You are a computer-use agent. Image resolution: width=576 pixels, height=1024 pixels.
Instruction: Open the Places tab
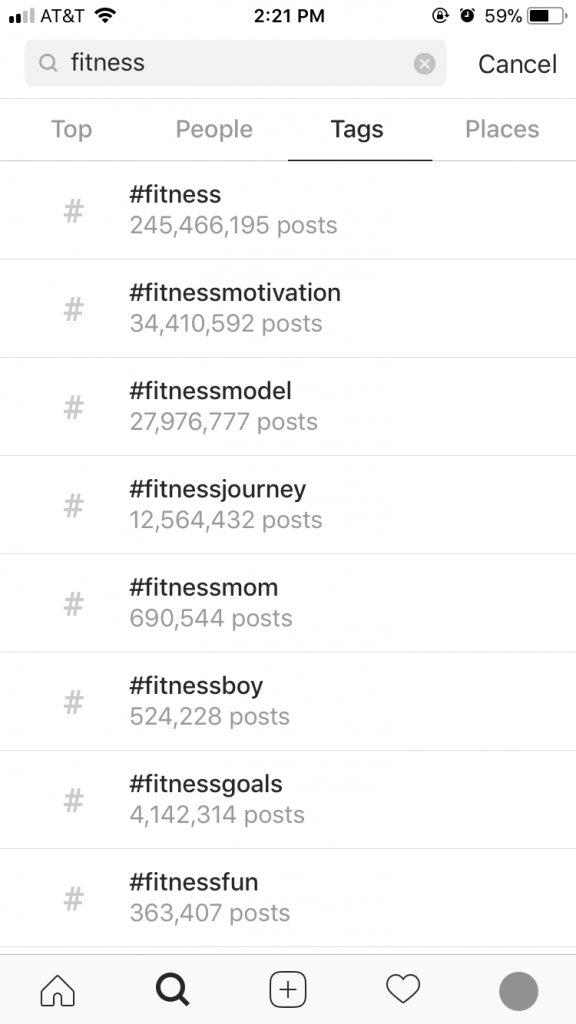pos(501,129)
